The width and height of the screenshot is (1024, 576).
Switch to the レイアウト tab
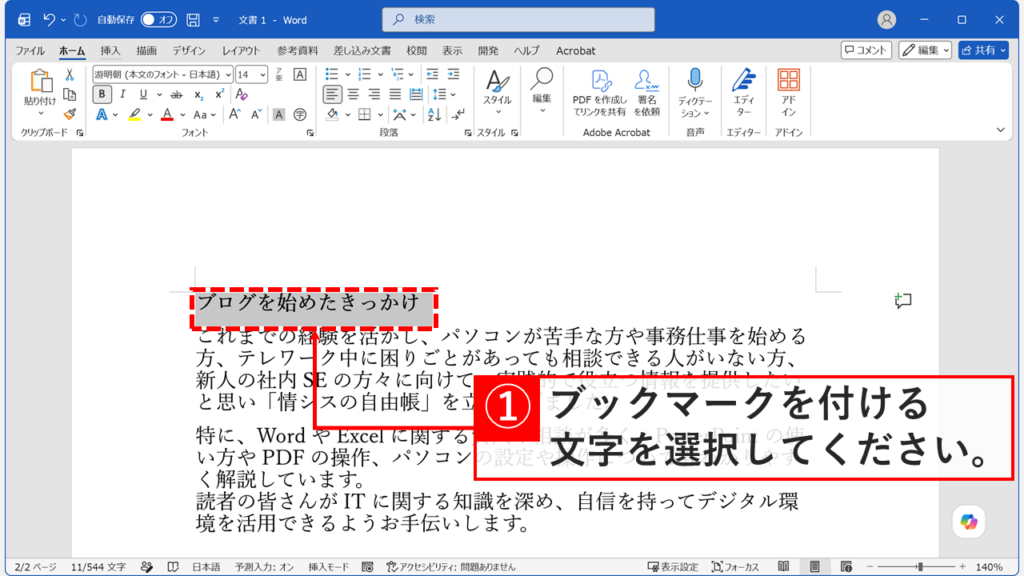click(241, 50)
